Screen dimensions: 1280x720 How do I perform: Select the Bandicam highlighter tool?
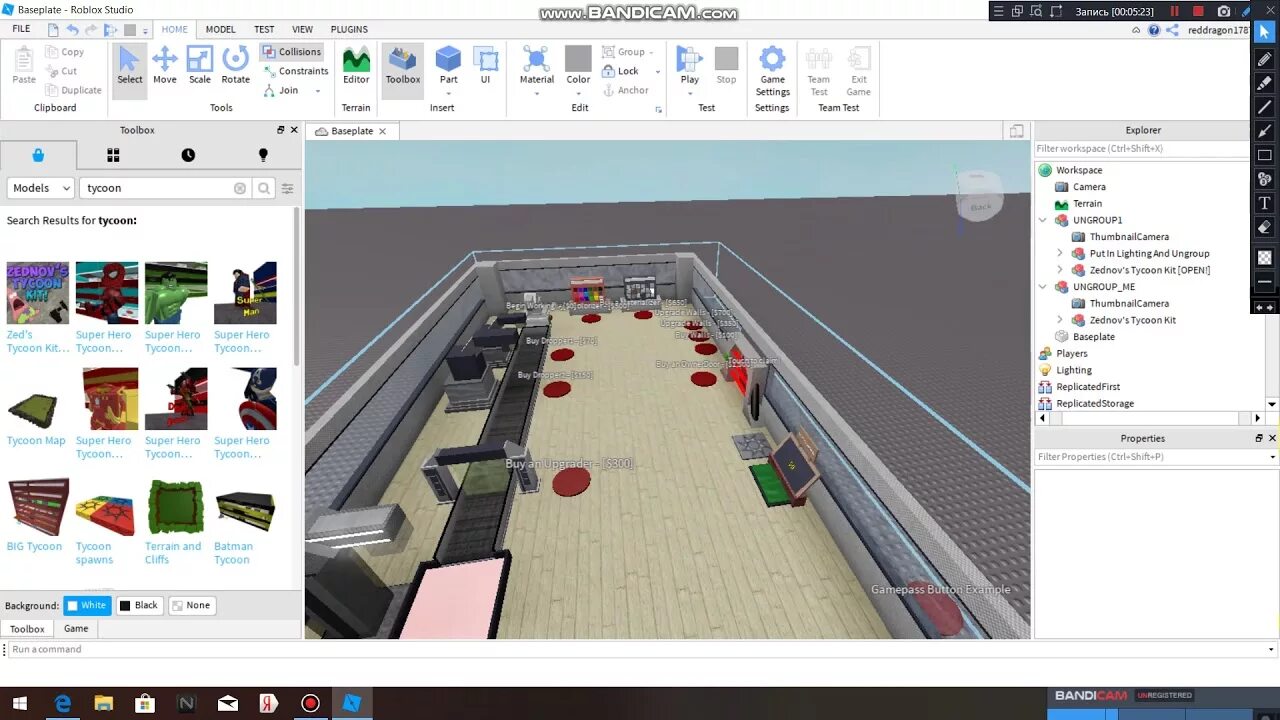pos(1265,83)
